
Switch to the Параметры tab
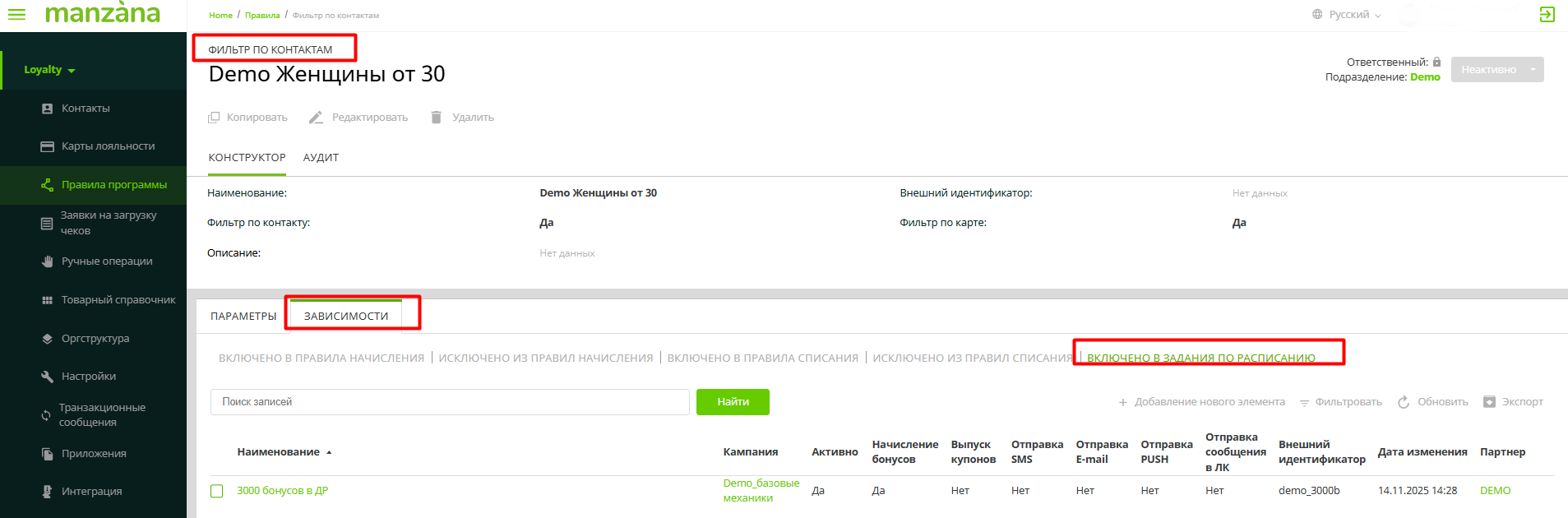pyautogui.click(x=243, y=317)
